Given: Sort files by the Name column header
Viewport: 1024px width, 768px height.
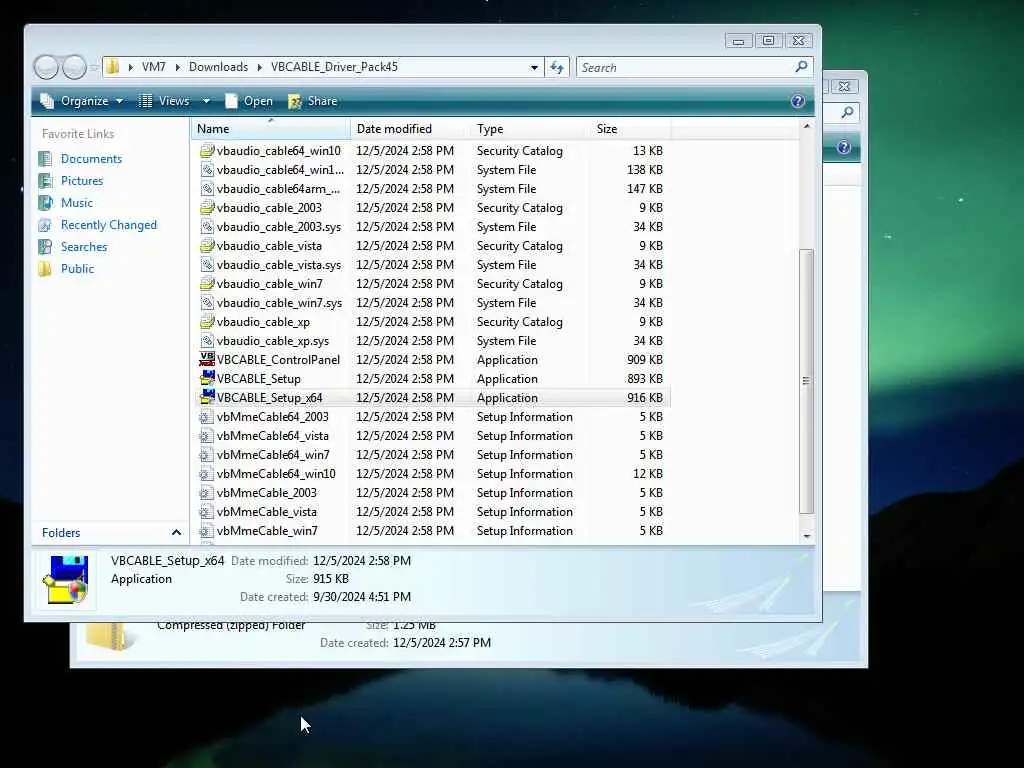Looking at the screenshot, I should tap(270, 129).
